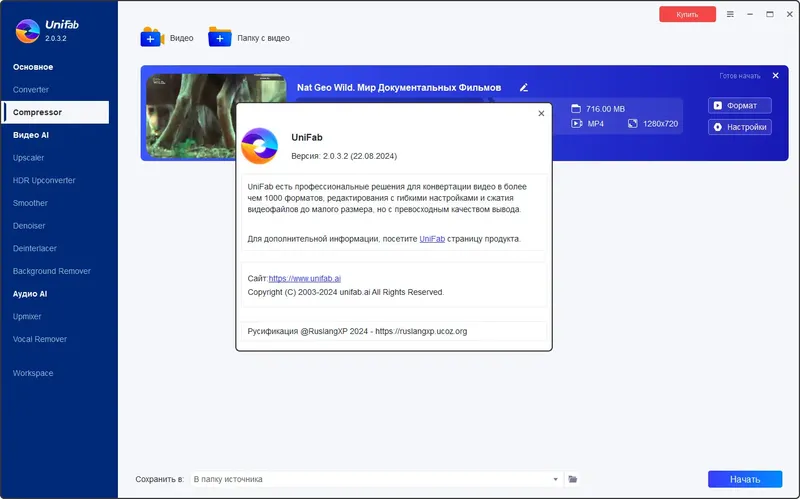The width and height of the screenshot is (800, 499).
Task: Click the MP4 format icon
Action: tap(577, 123)
